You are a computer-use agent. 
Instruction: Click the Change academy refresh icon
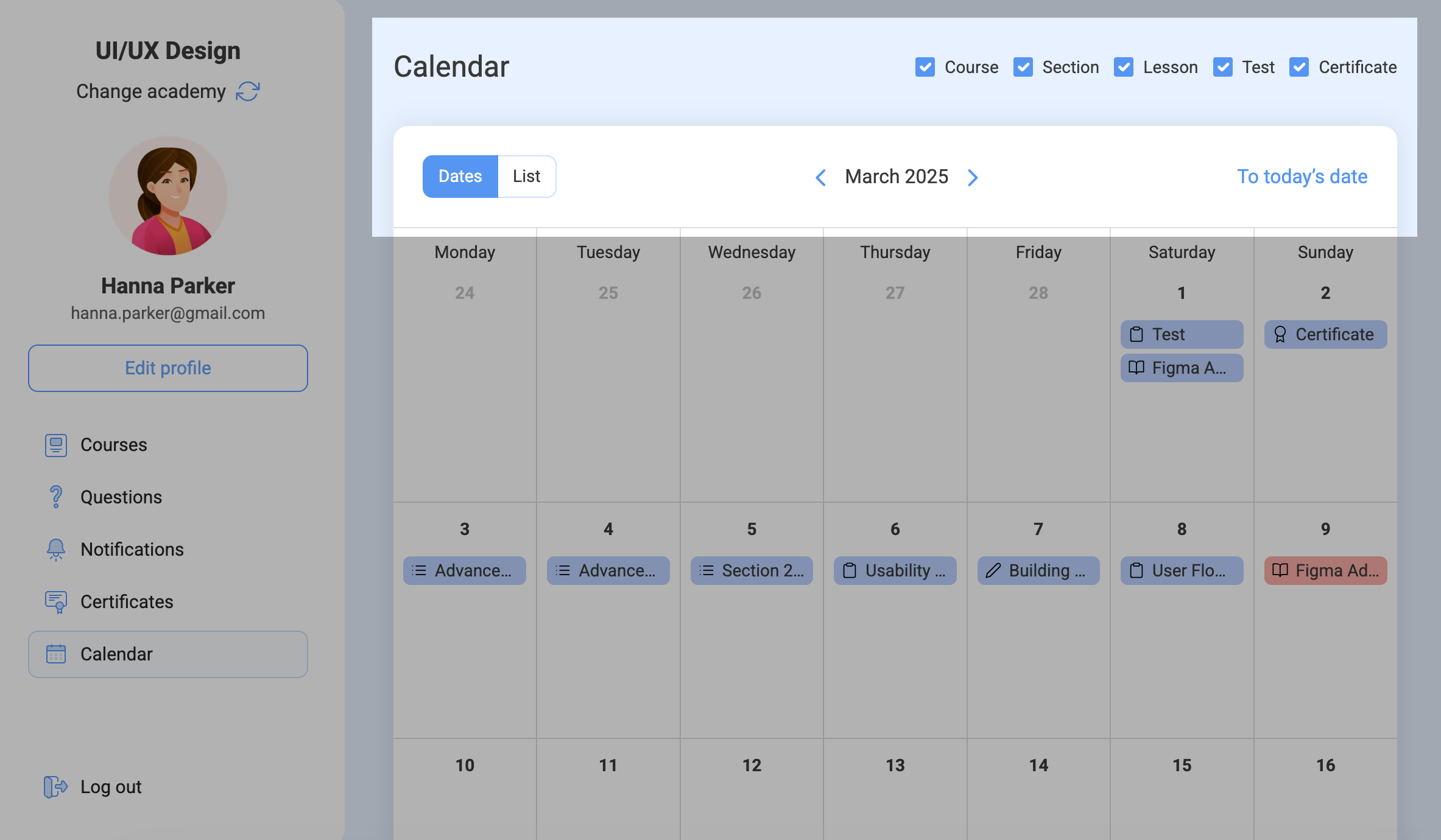248,91
